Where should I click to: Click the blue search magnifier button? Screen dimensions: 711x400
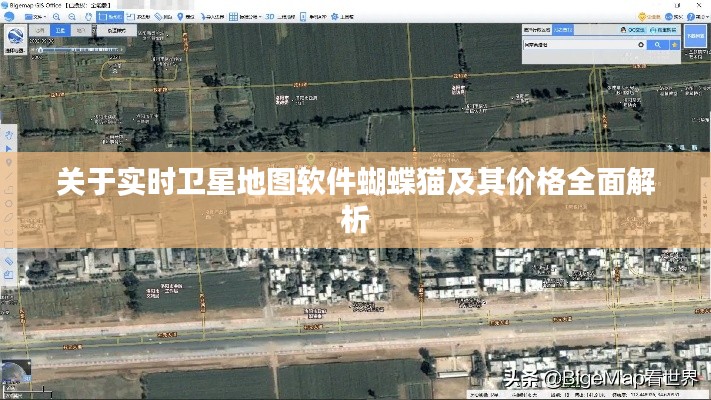pyautogui.click(x=658, y=45)
